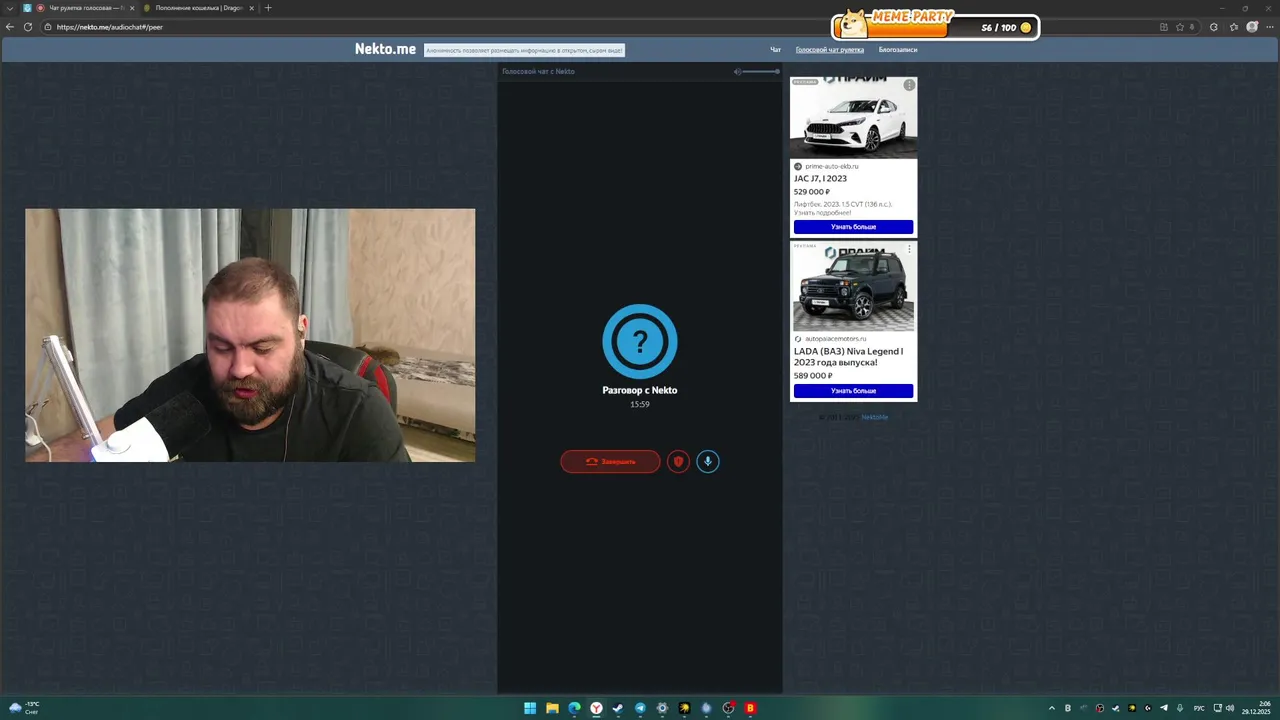Screen dimensions: 1280x720
Task: Bookmark this page with star icon
Action: [x=1180, y=27]
